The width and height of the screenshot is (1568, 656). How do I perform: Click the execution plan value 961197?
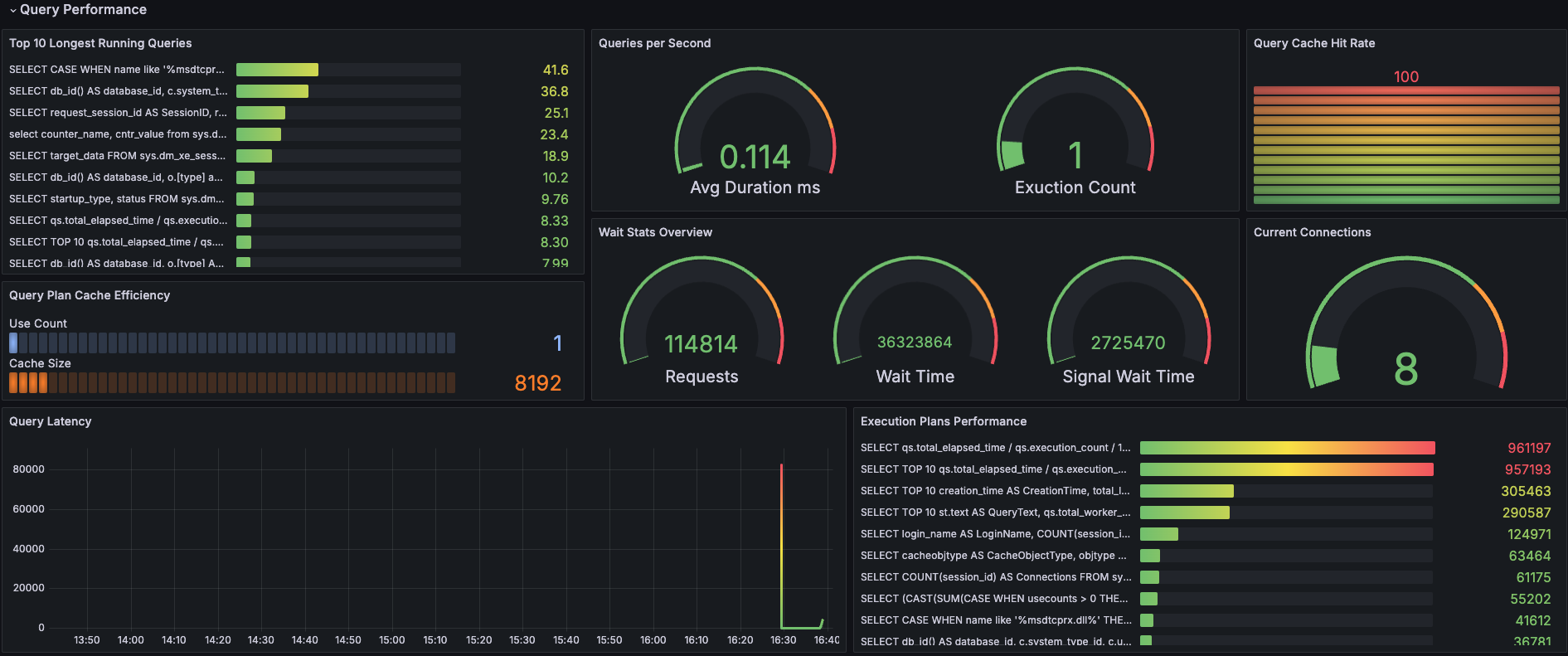click(x=1529, y=448)
